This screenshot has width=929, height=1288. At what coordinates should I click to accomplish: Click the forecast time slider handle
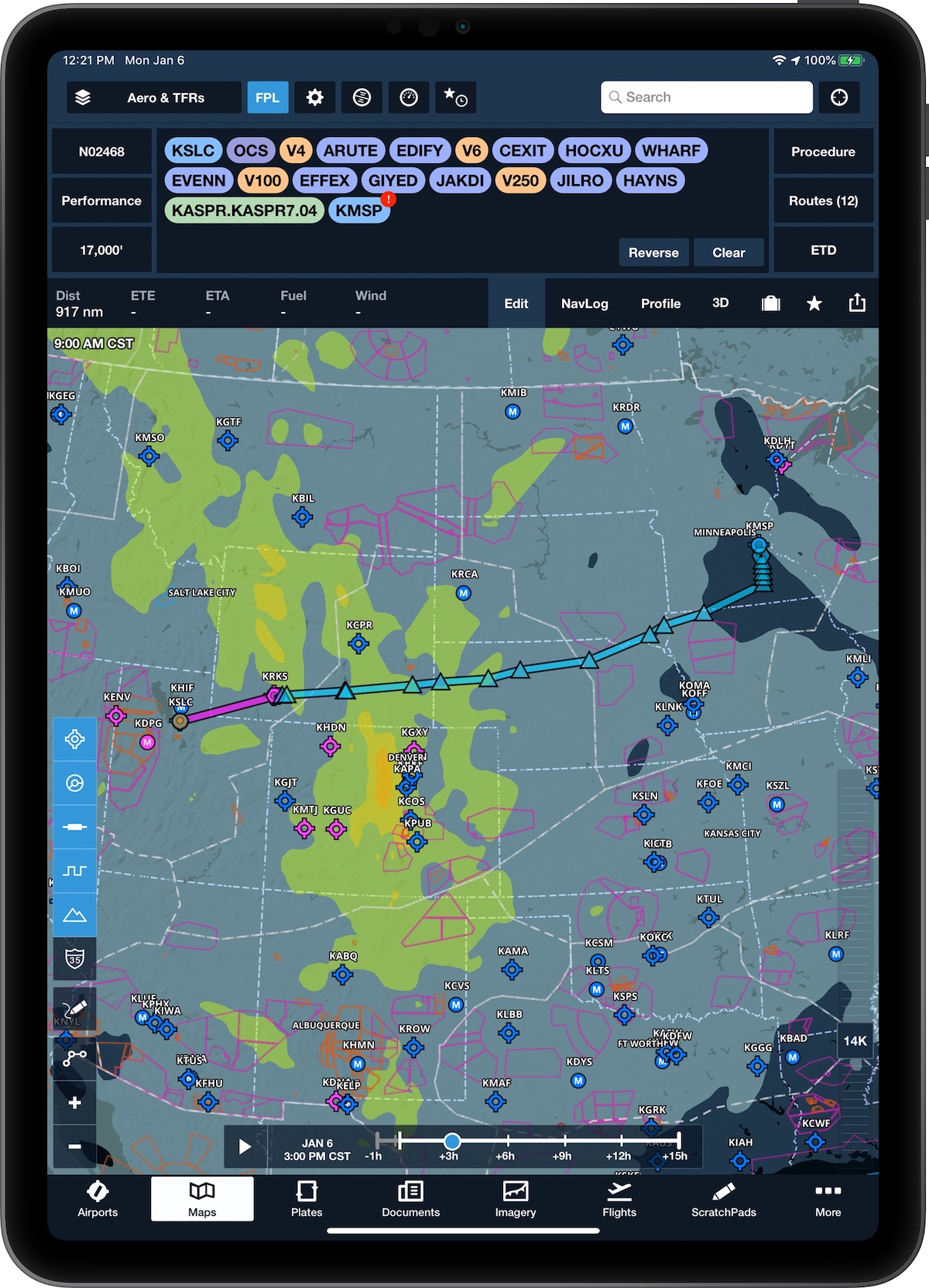pyautogui.click(x=452, y=1141)
